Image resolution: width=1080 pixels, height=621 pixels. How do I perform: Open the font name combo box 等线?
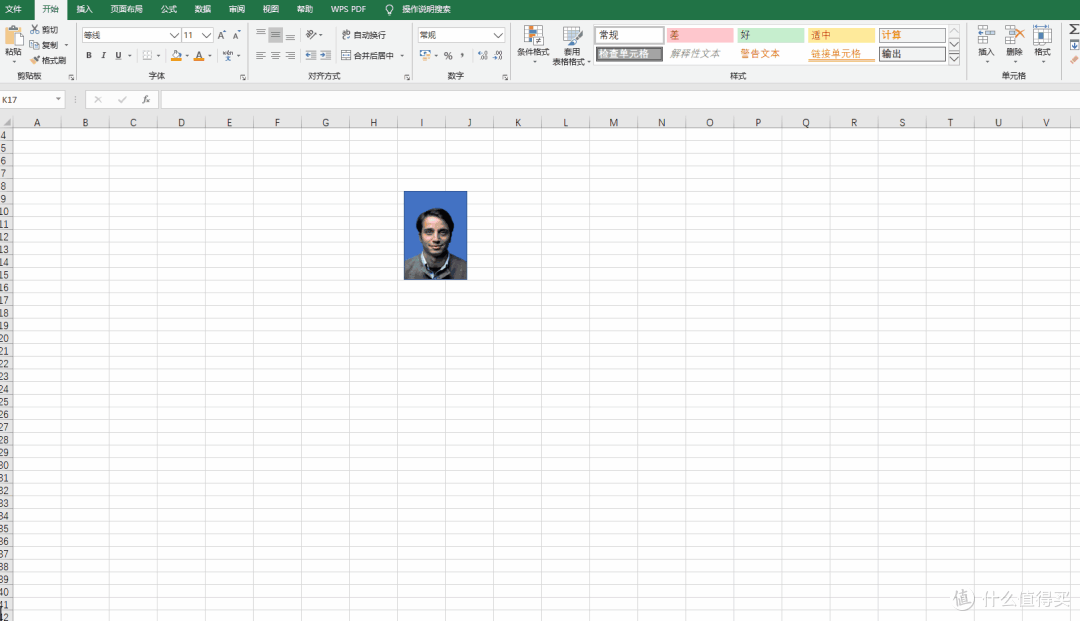[131, 35]
